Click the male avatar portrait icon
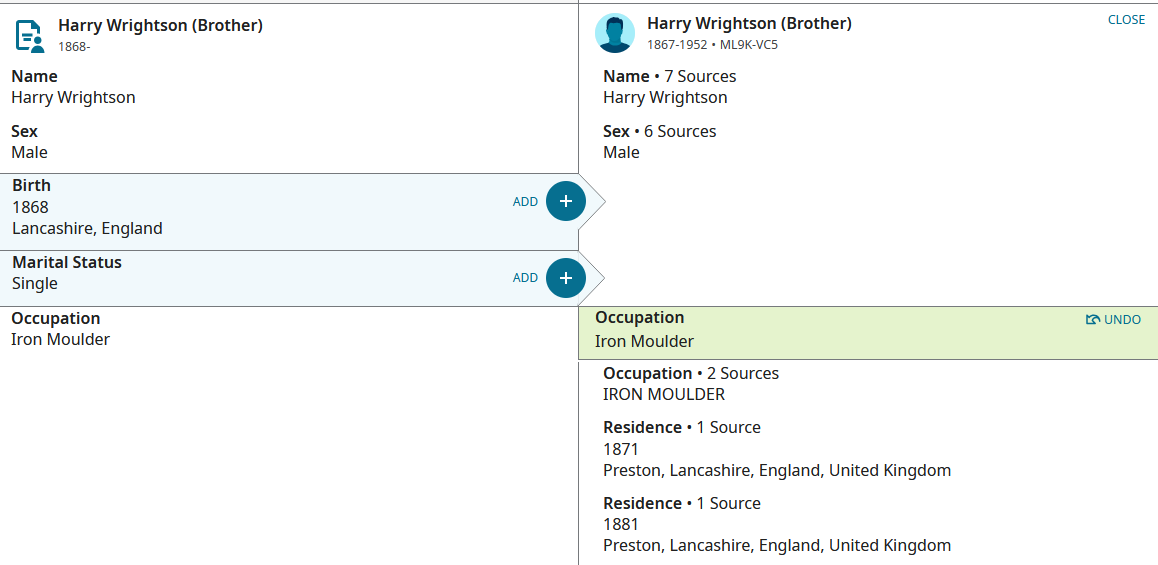Viewport: 1158px width, 565px height. (614, 33)
